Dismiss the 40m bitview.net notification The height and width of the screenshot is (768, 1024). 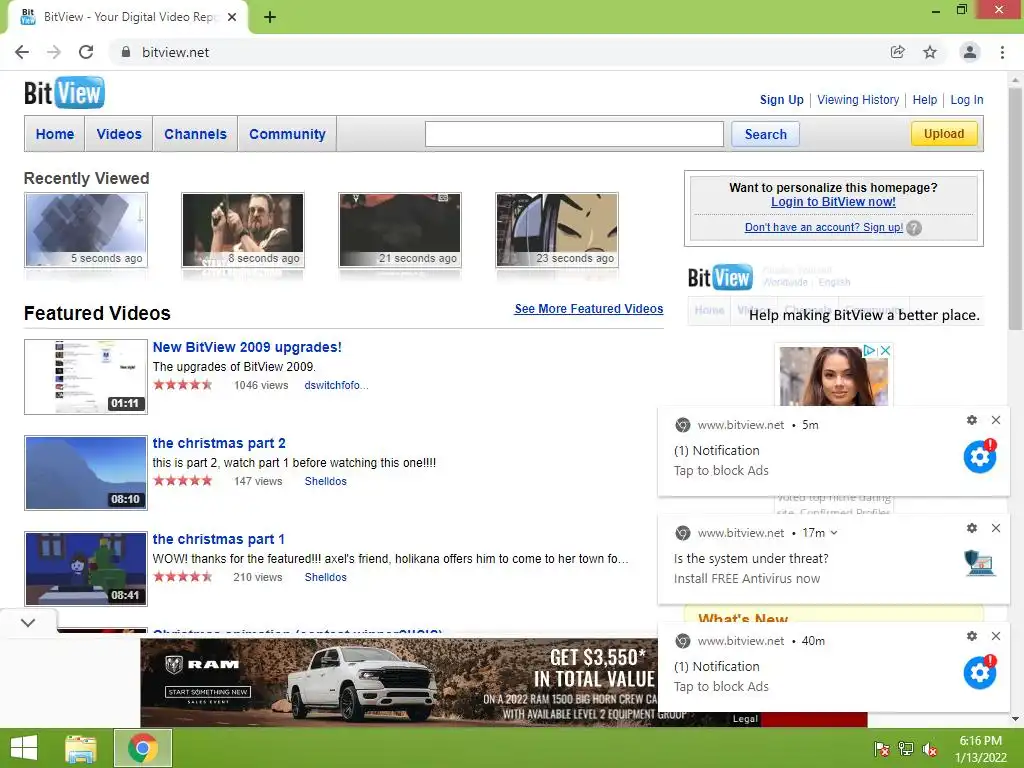[x=996, y=636]
